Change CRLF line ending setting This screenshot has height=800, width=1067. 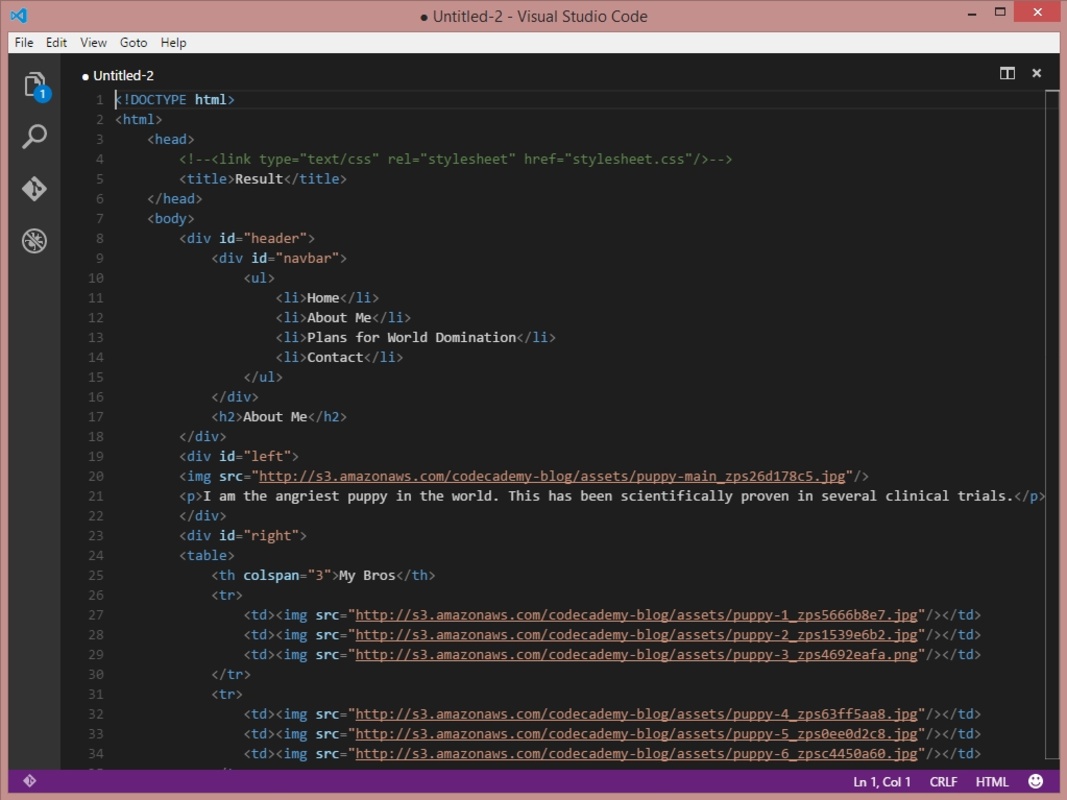tap(943, 782)
